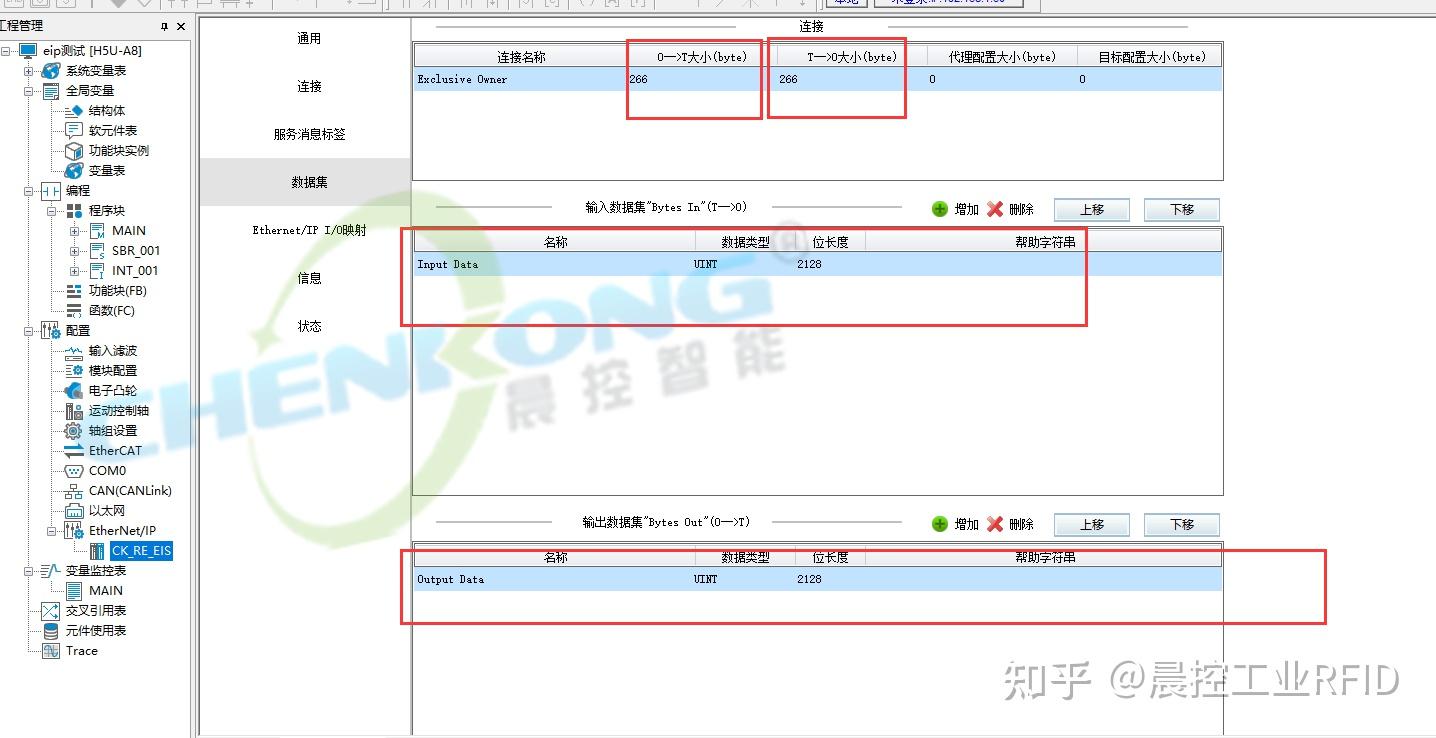Select the Exclusive Owner connection row
The image size is (1436, 738).
coord(818,80)
